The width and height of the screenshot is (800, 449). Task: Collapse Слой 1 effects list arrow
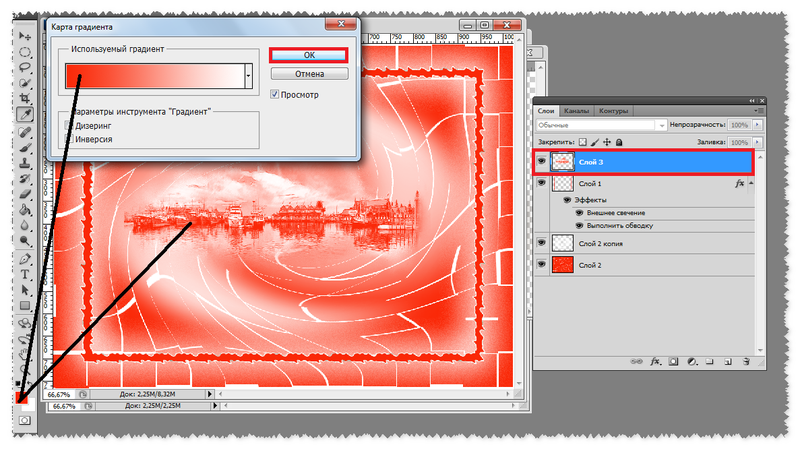coord(751,183)
